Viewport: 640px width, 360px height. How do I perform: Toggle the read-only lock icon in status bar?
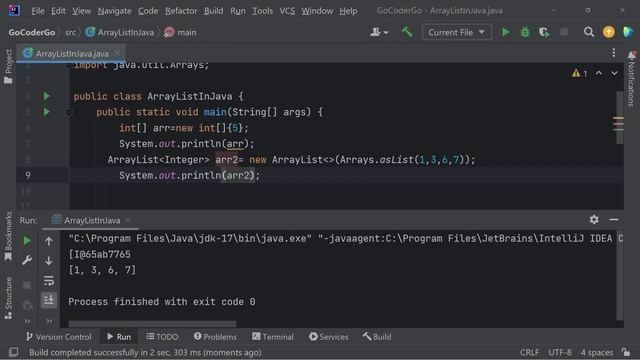[x=626, y=352]
